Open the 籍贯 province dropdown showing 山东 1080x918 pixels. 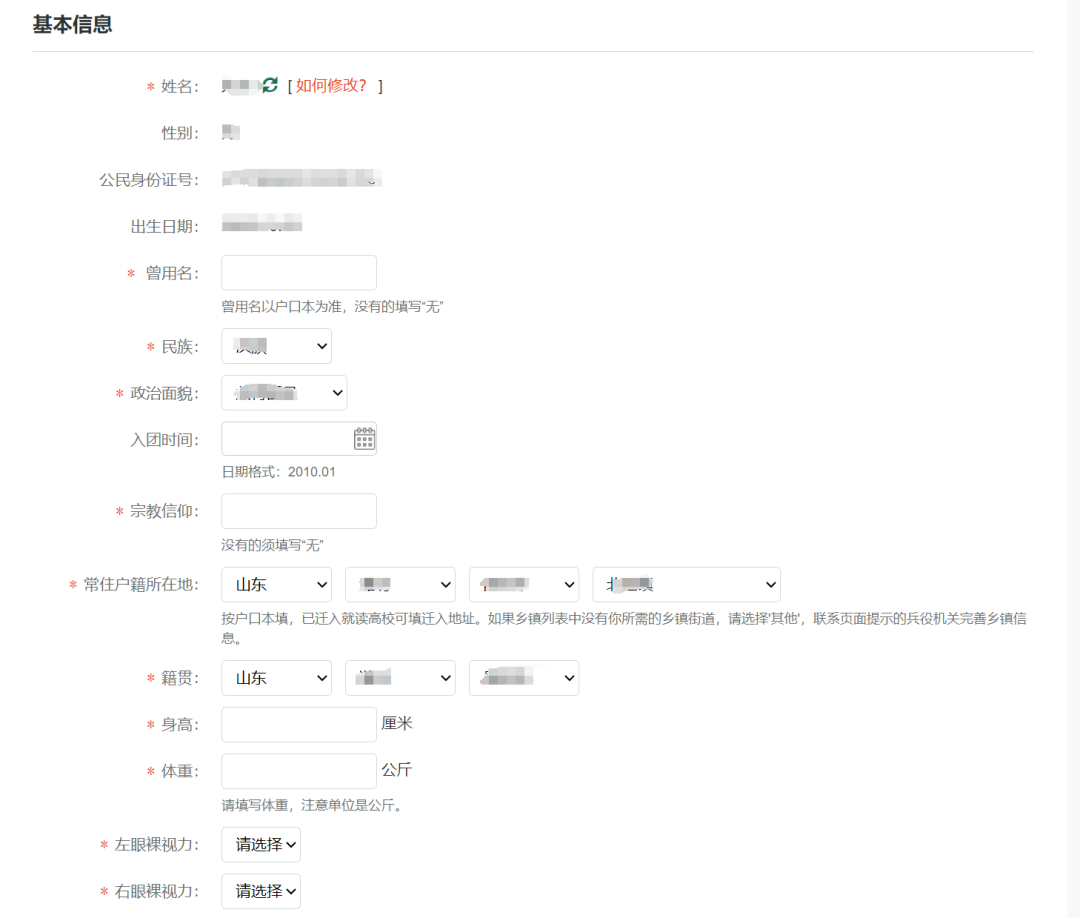pos(276,678)
